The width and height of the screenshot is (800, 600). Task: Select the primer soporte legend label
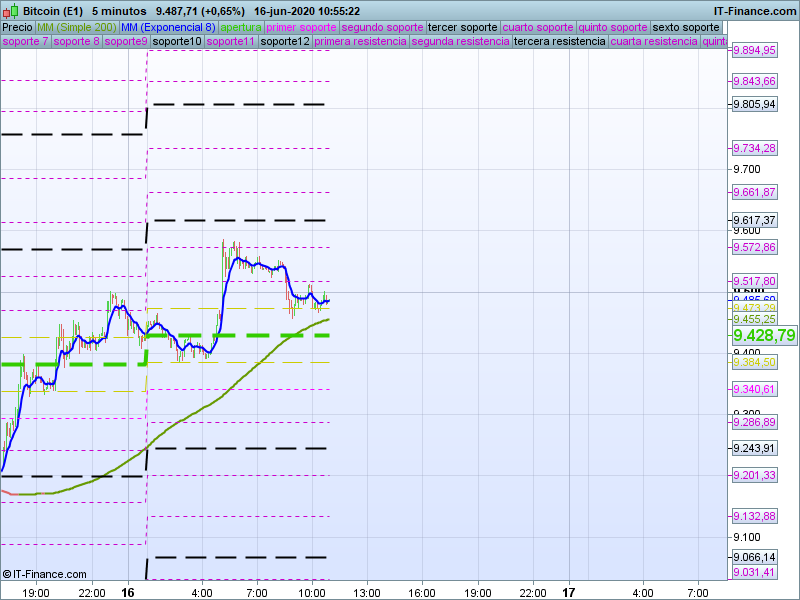point(302,27)
